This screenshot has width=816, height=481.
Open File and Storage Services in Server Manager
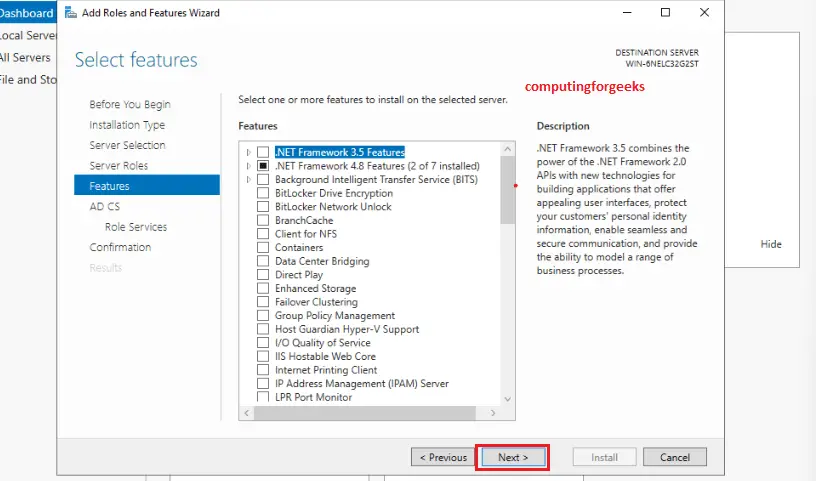(28, 80)
